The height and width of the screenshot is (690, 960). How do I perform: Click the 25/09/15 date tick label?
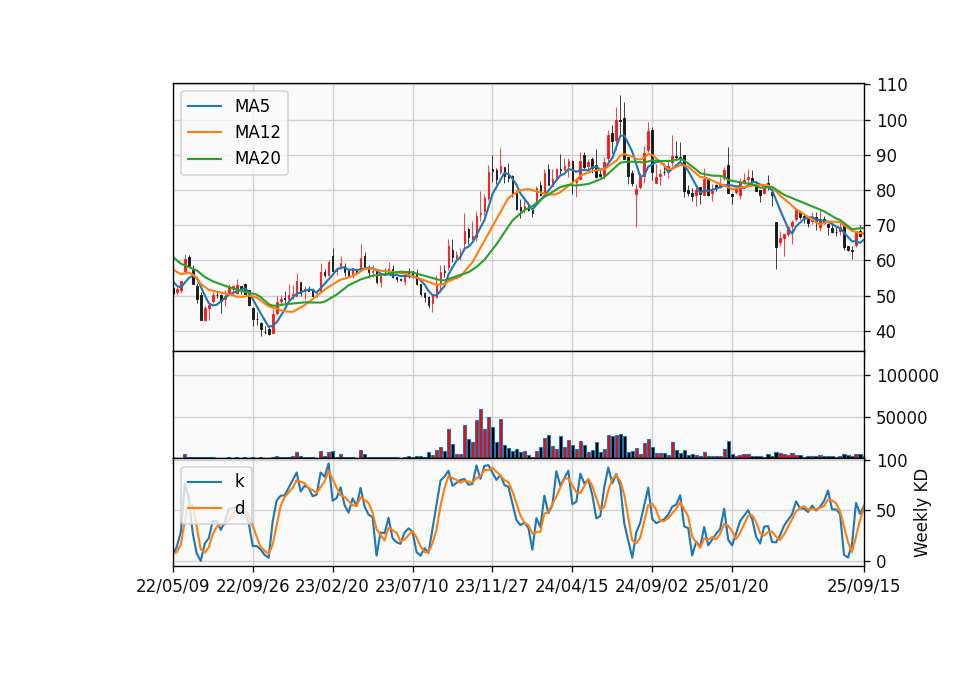click(864, 586)
